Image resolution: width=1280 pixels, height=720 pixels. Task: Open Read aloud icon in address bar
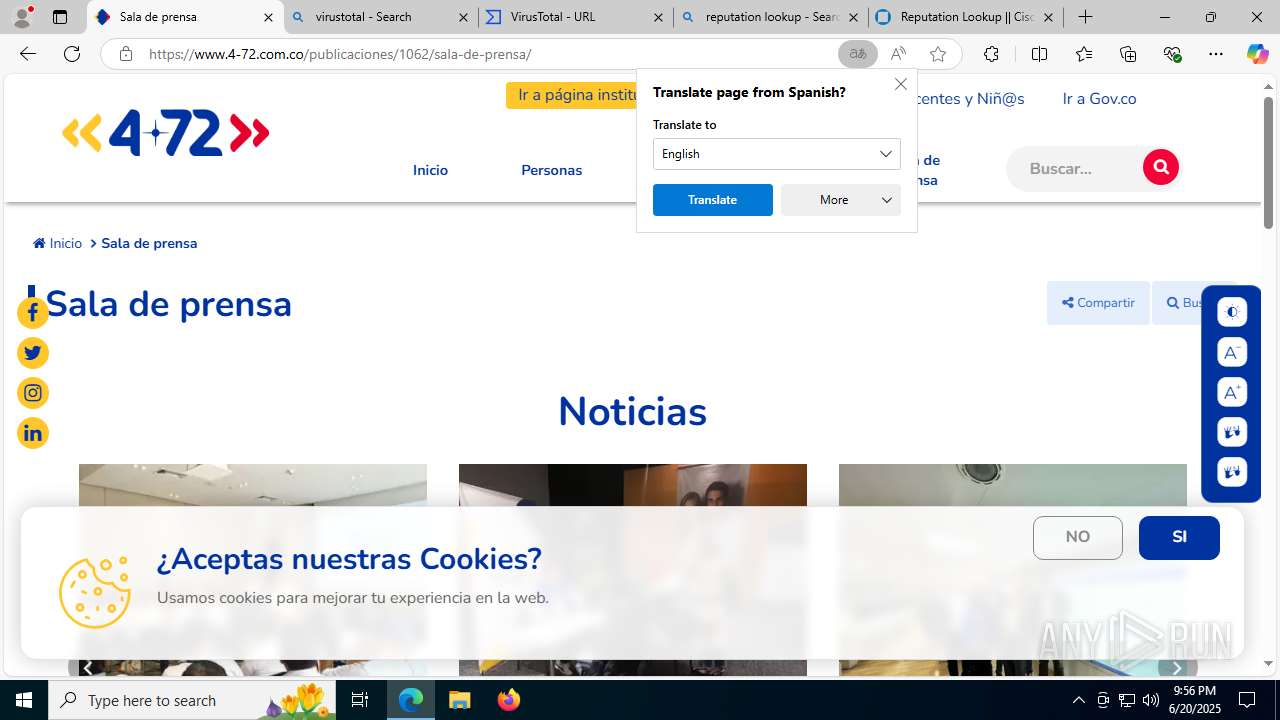coord(898,54)
